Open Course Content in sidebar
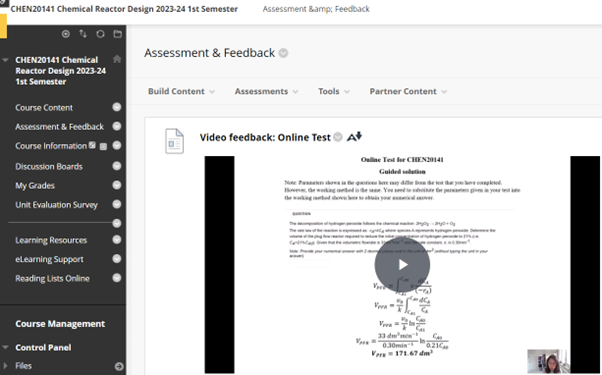This screenshot has width=602, height=375. 44,107
